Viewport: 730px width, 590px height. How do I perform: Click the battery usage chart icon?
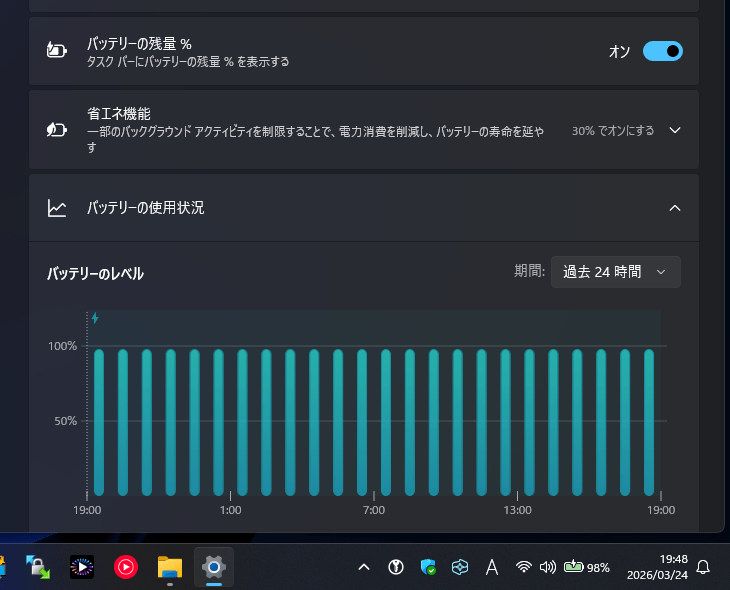point(57,208)
